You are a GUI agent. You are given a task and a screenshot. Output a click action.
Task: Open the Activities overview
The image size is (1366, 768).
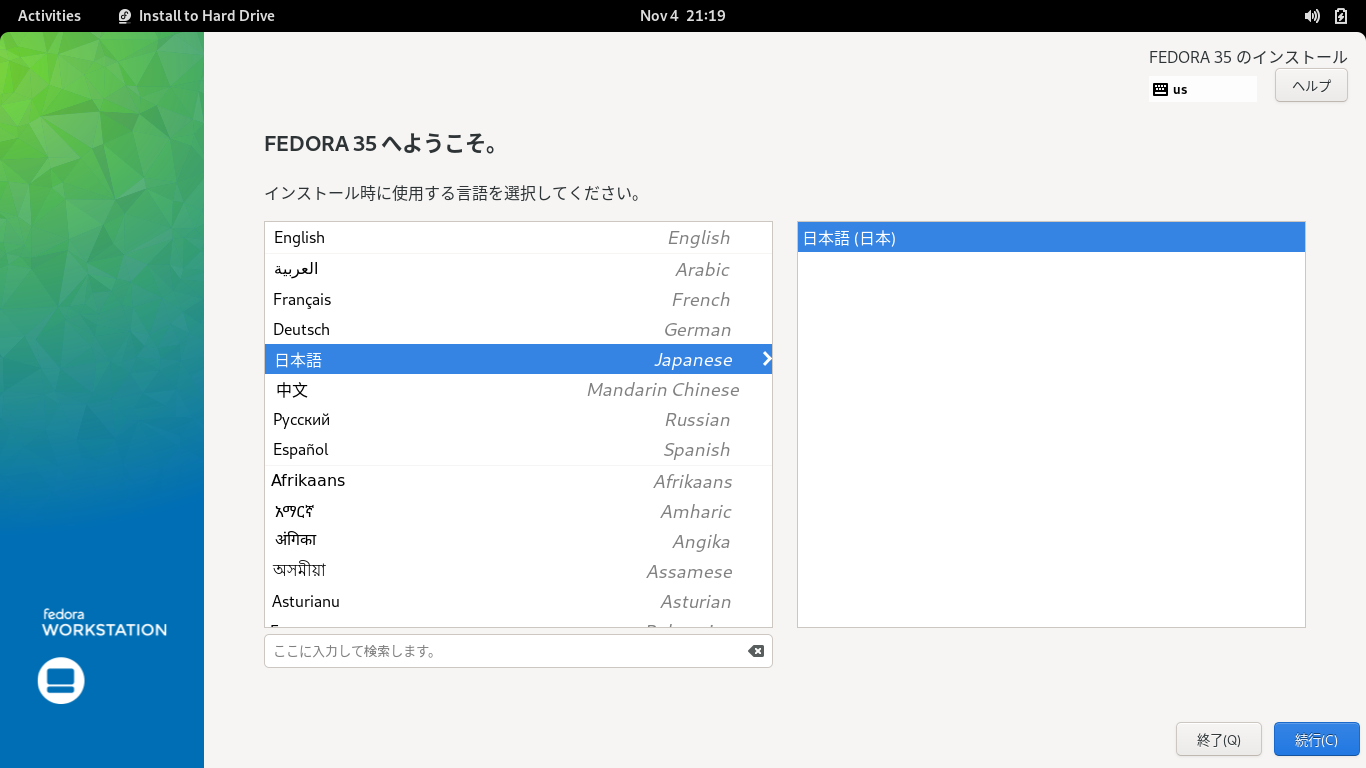49,16
